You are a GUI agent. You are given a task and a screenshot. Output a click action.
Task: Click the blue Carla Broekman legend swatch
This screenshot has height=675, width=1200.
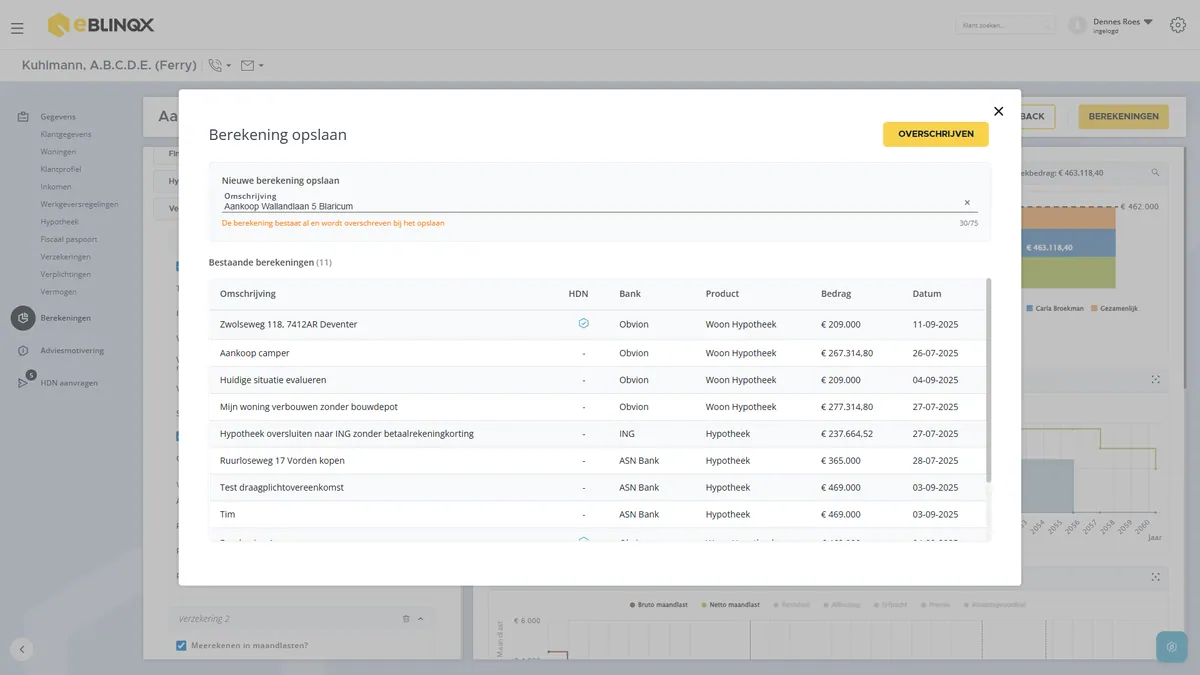(x=1030, y=309)
